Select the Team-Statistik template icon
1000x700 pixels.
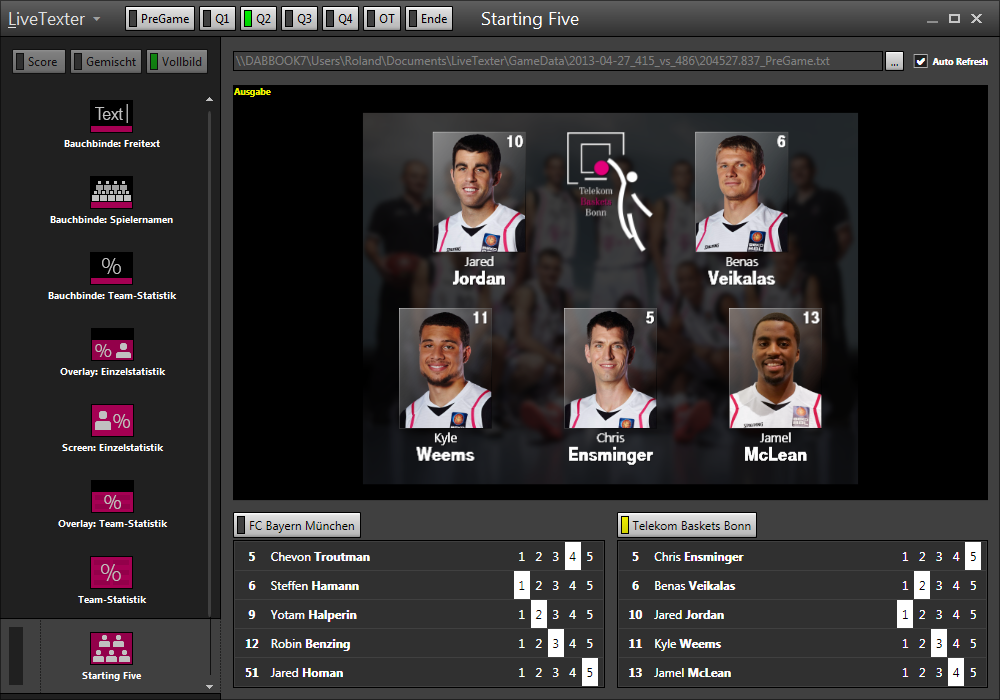click(112, 572)
